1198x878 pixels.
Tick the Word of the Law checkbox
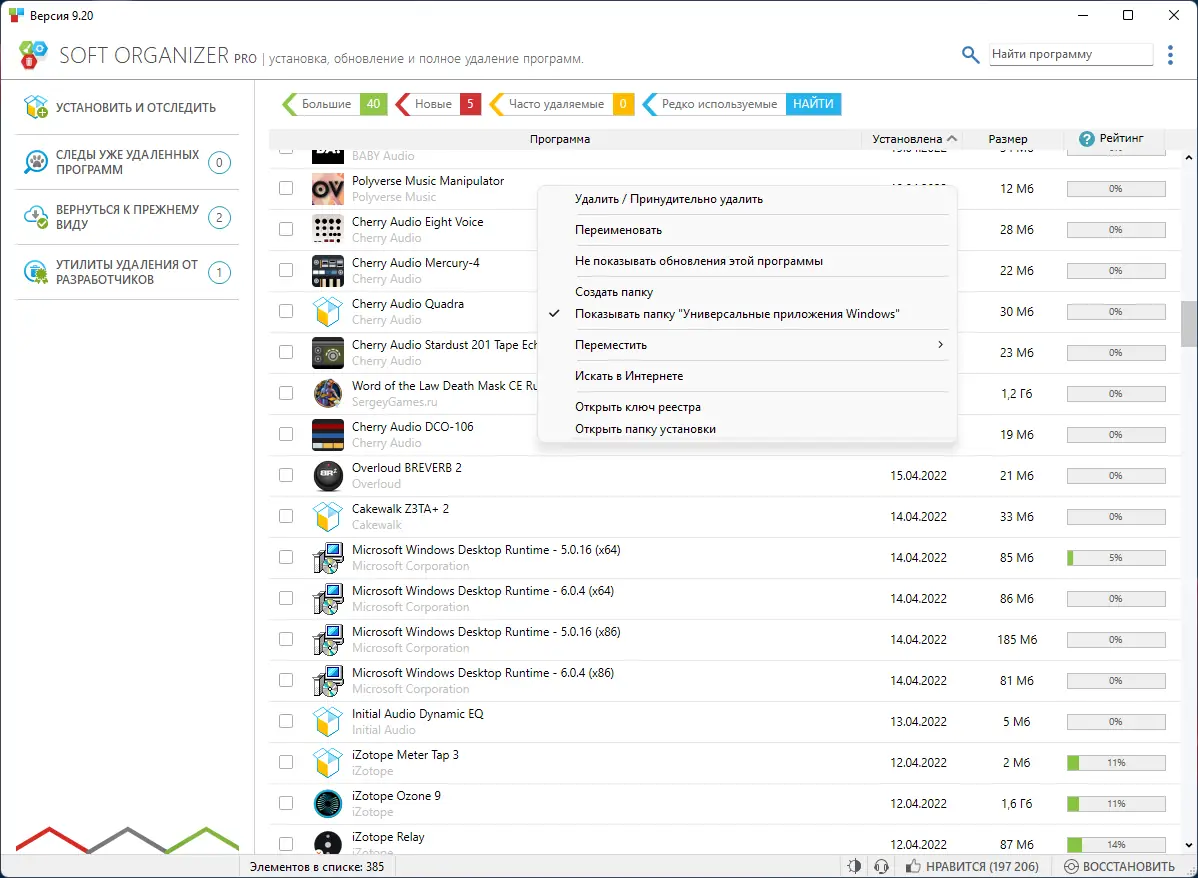click(x=286, y=393)
